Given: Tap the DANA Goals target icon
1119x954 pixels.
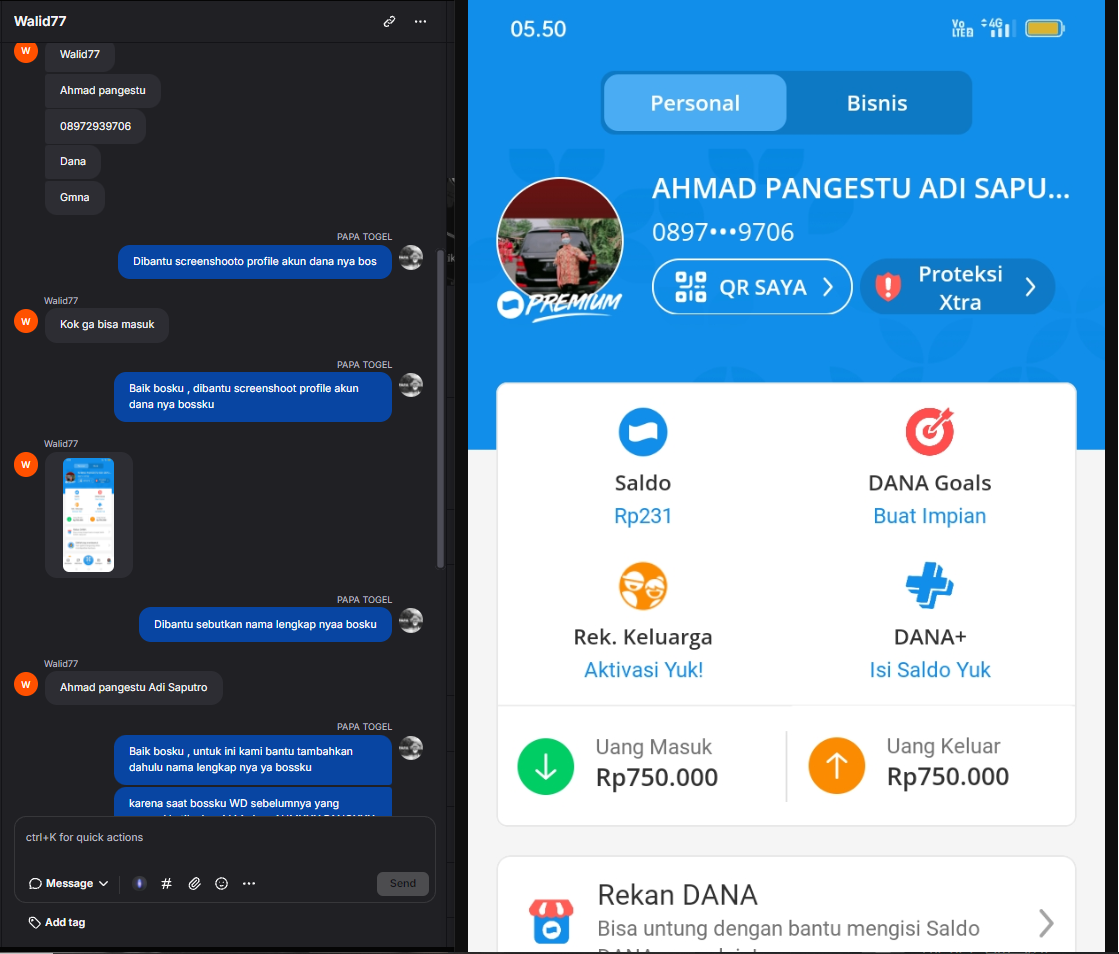Looking at the screenshot, I should click(x=930, y=431).
